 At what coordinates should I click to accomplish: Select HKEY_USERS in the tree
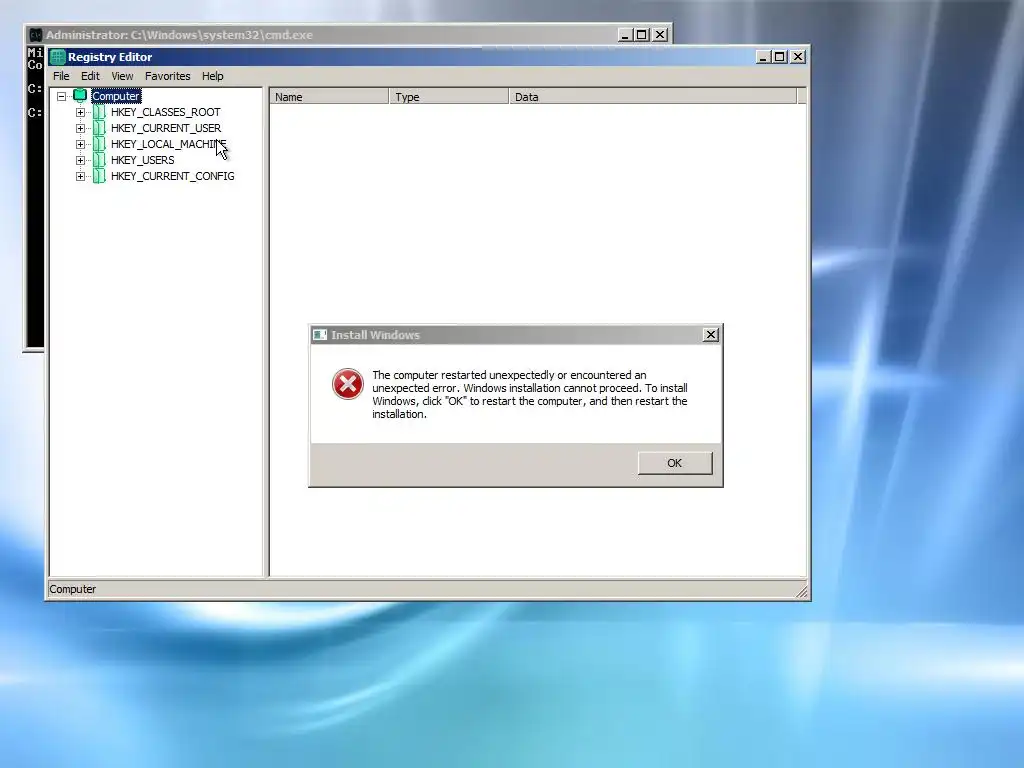pyautogui.click(x=142, y=160)
